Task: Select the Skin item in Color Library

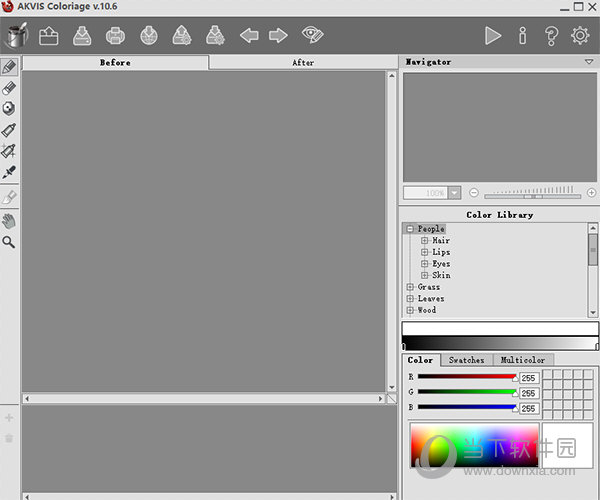Action: click(441, 275)
